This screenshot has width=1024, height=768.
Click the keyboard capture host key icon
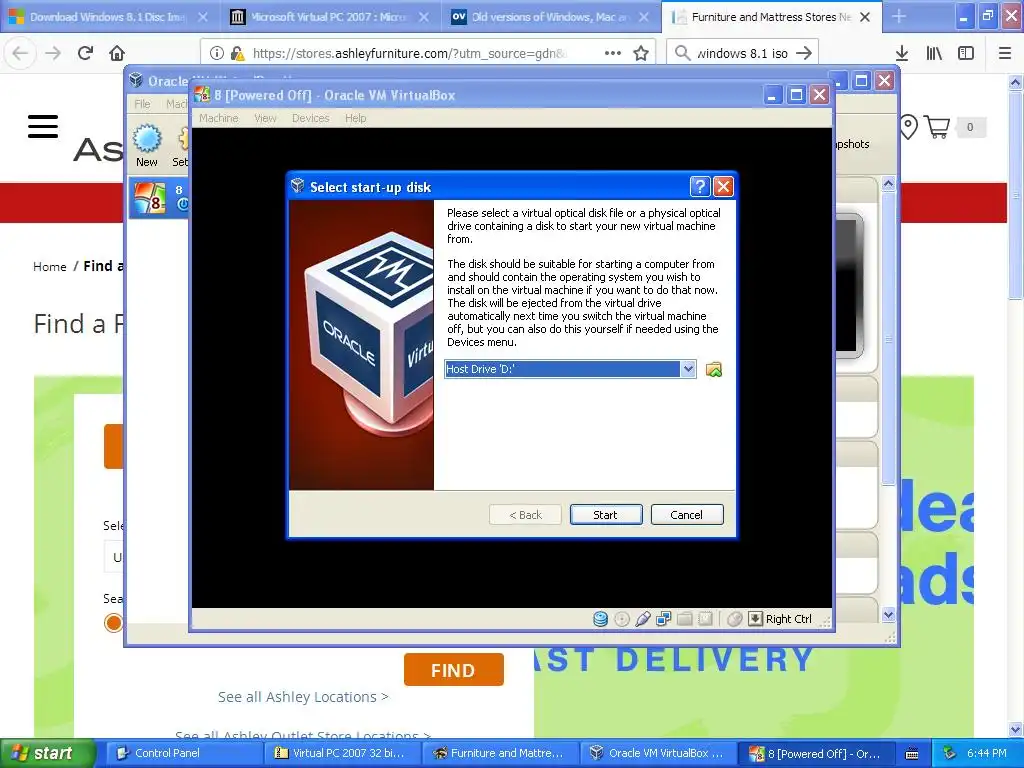tap(756, 618)
